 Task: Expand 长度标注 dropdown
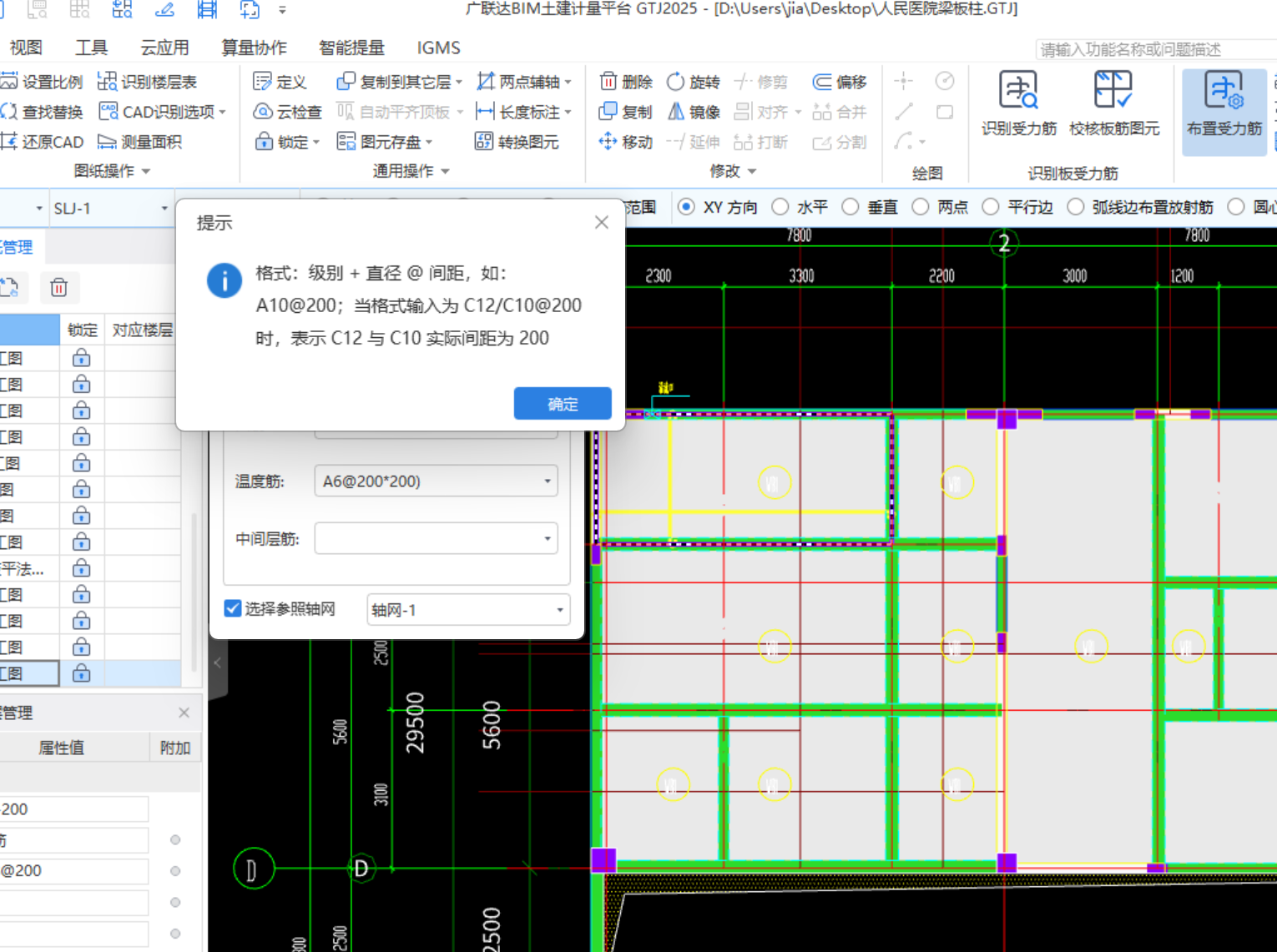pyautogui.click(x=568, y=112)
